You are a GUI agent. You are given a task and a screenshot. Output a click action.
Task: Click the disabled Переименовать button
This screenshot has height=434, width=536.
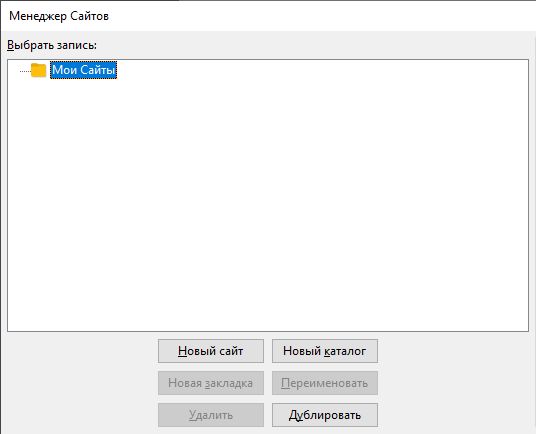tap(325, 383)
